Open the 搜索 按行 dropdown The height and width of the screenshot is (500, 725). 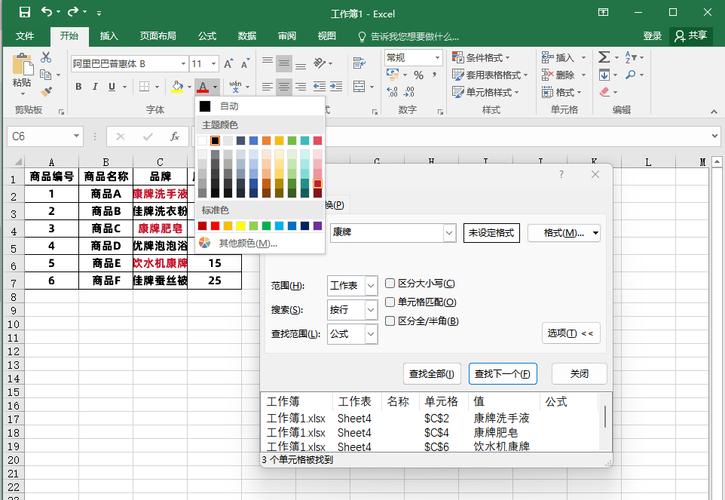[371, 310]
